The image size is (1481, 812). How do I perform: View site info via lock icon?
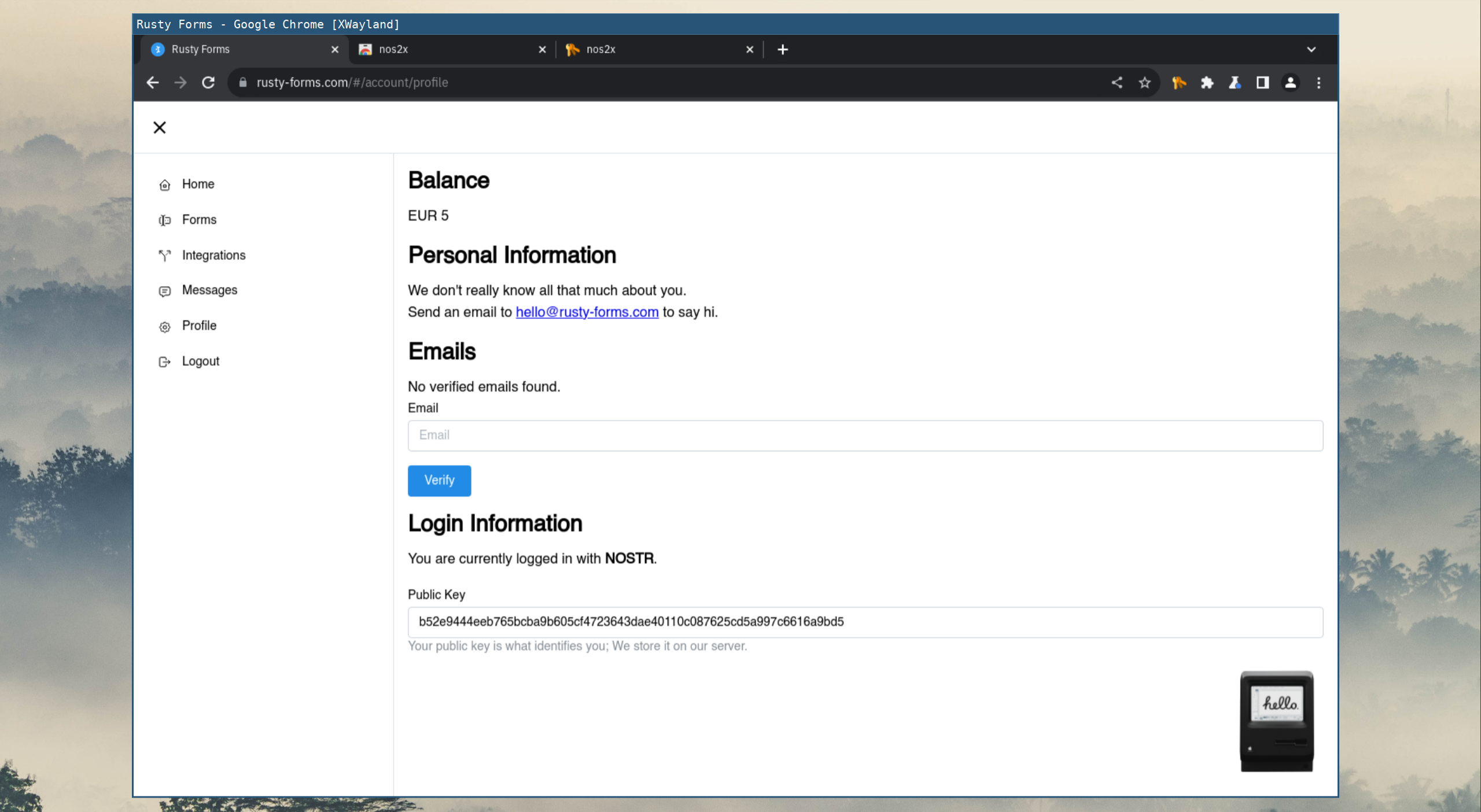click(x=243, y=83)
